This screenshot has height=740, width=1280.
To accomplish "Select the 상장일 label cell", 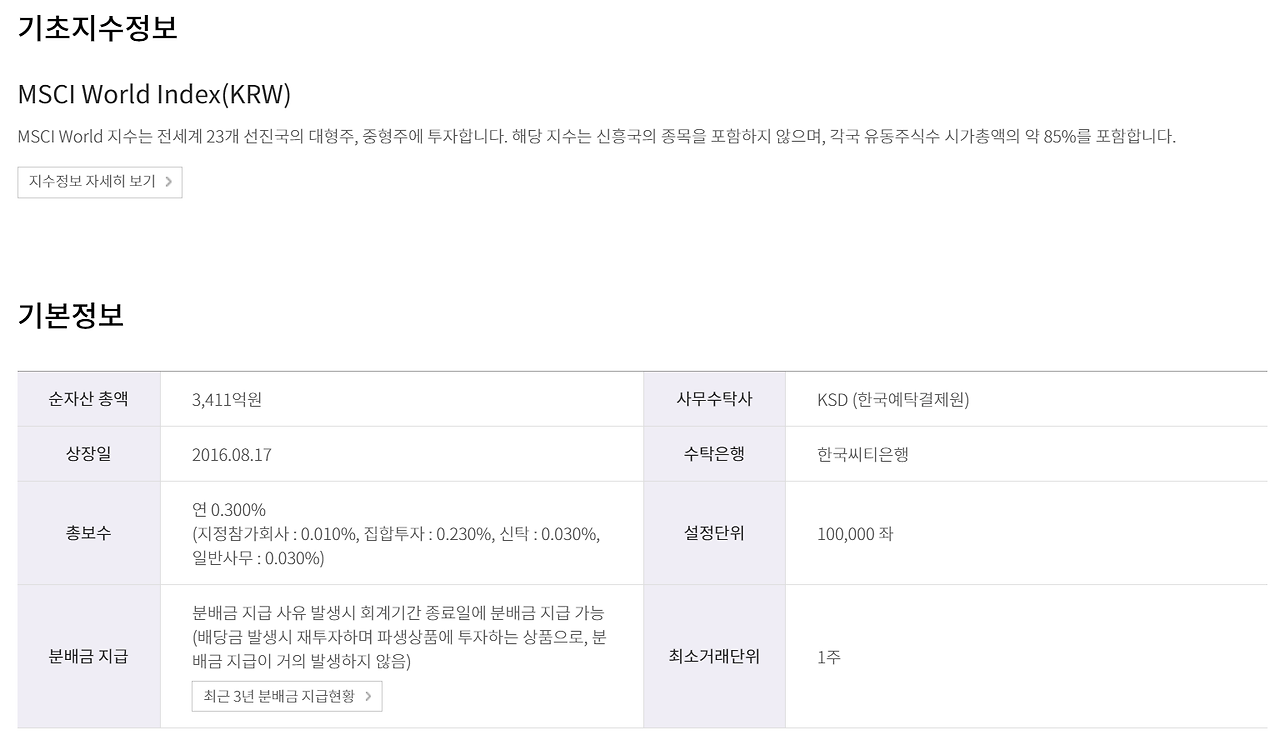I will click(89, 454).
